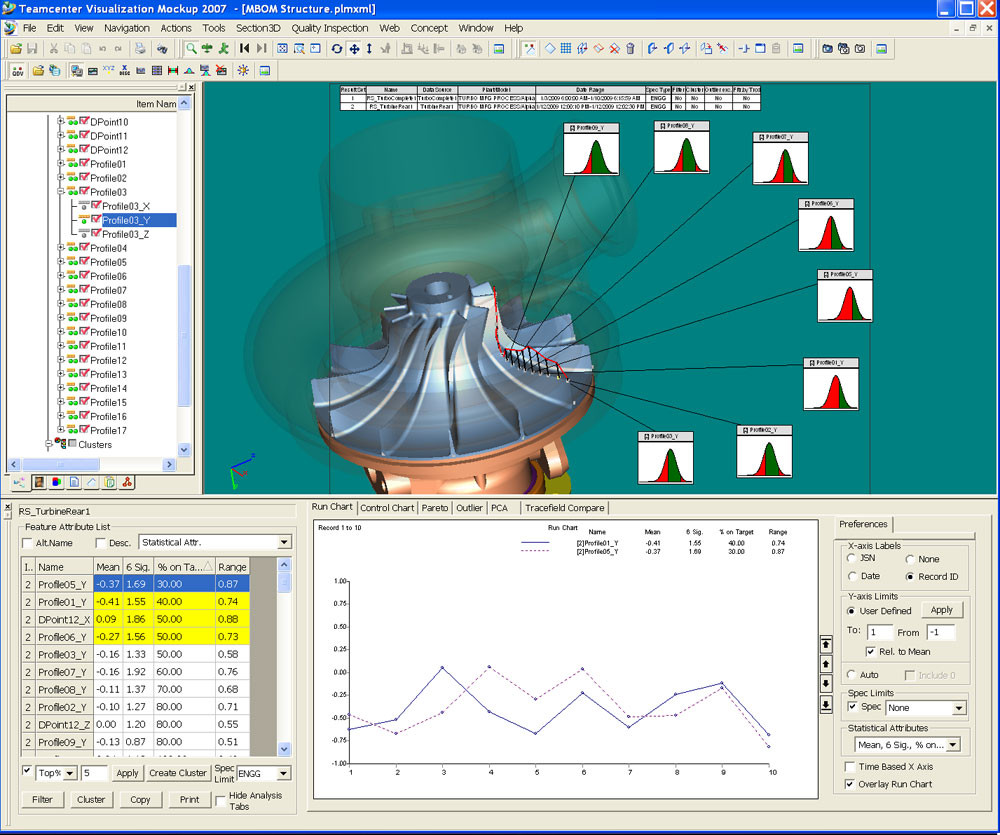The height and width of the screenshot is (835, 1000).
Task: Click the first camera snapshot icon
Action: point(827,48)
